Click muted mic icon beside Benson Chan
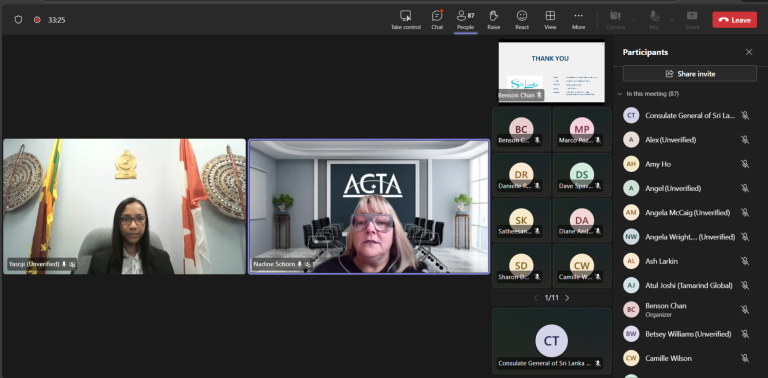 pos(744,309)
